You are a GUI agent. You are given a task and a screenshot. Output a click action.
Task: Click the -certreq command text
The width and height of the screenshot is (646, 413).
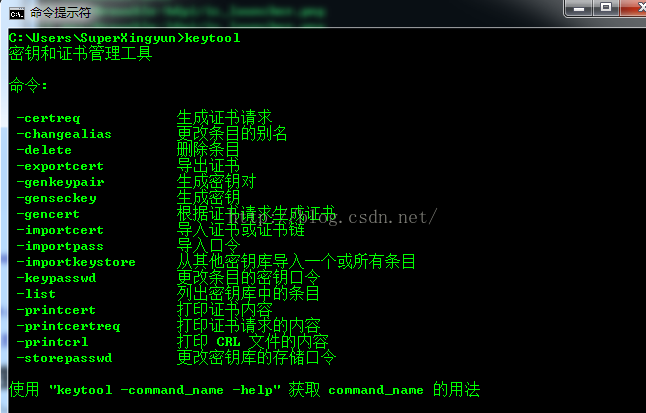tap(49, 119)
